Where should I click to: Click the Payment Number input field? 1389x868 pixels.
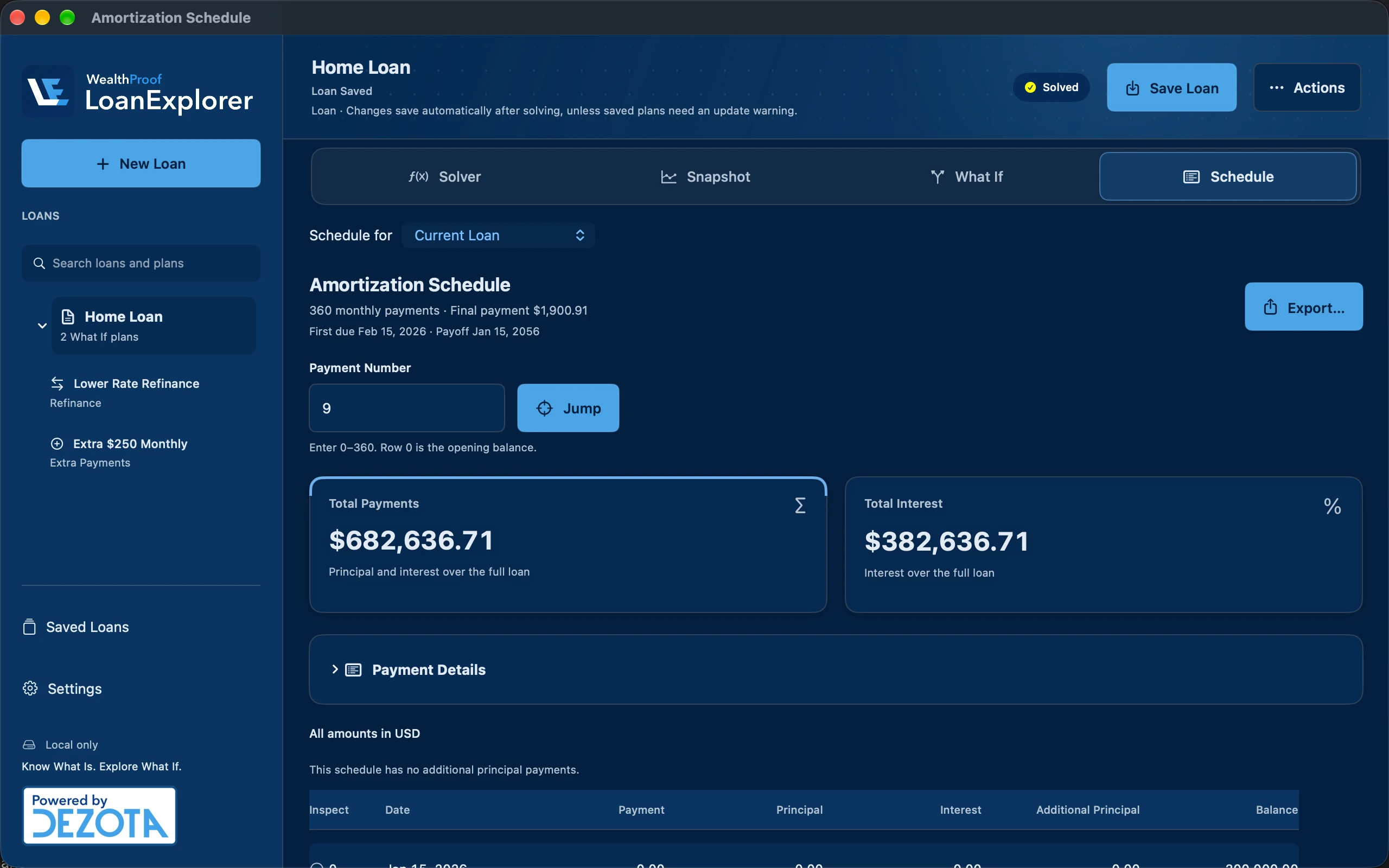pos(407,408)
